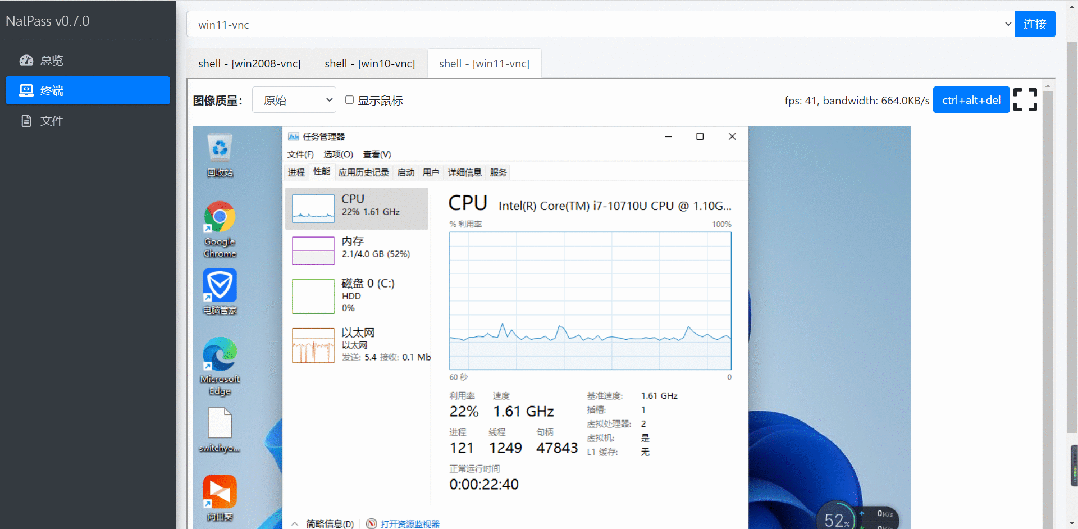Image resolution: width=1078 pixels, height=529 pixels.
Task: Click the 47843 handles value
Action: 556,448
